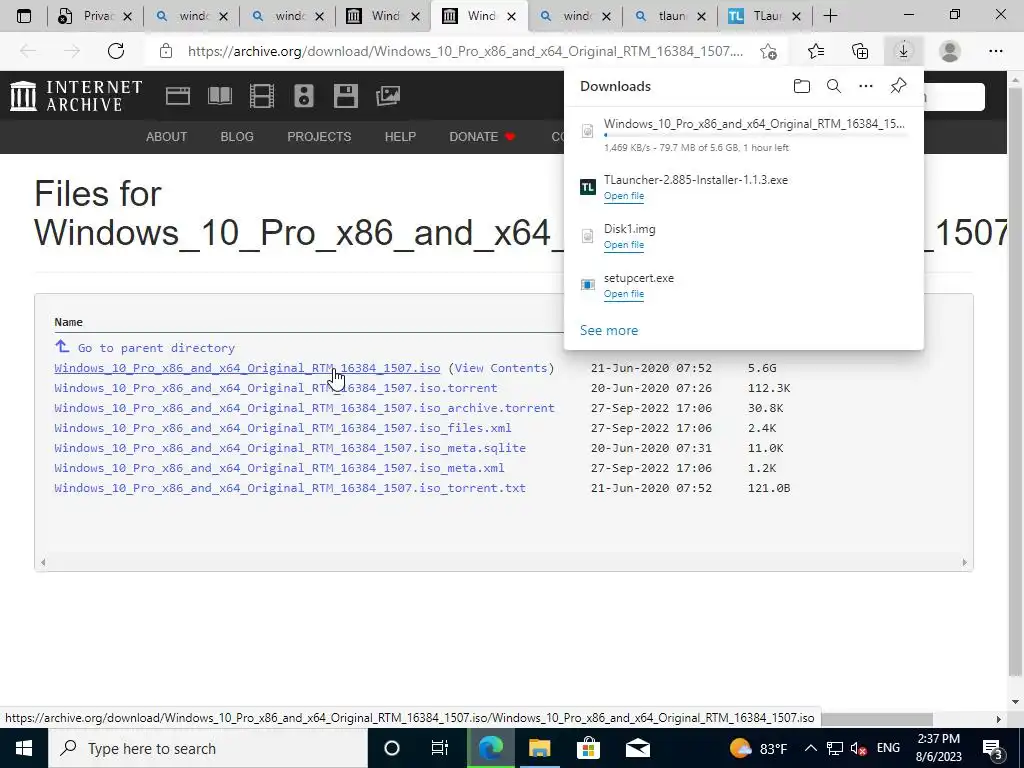This screenshot has height=768, width=1024.
Task: View site information lock icon
Action: pos(166,51)
